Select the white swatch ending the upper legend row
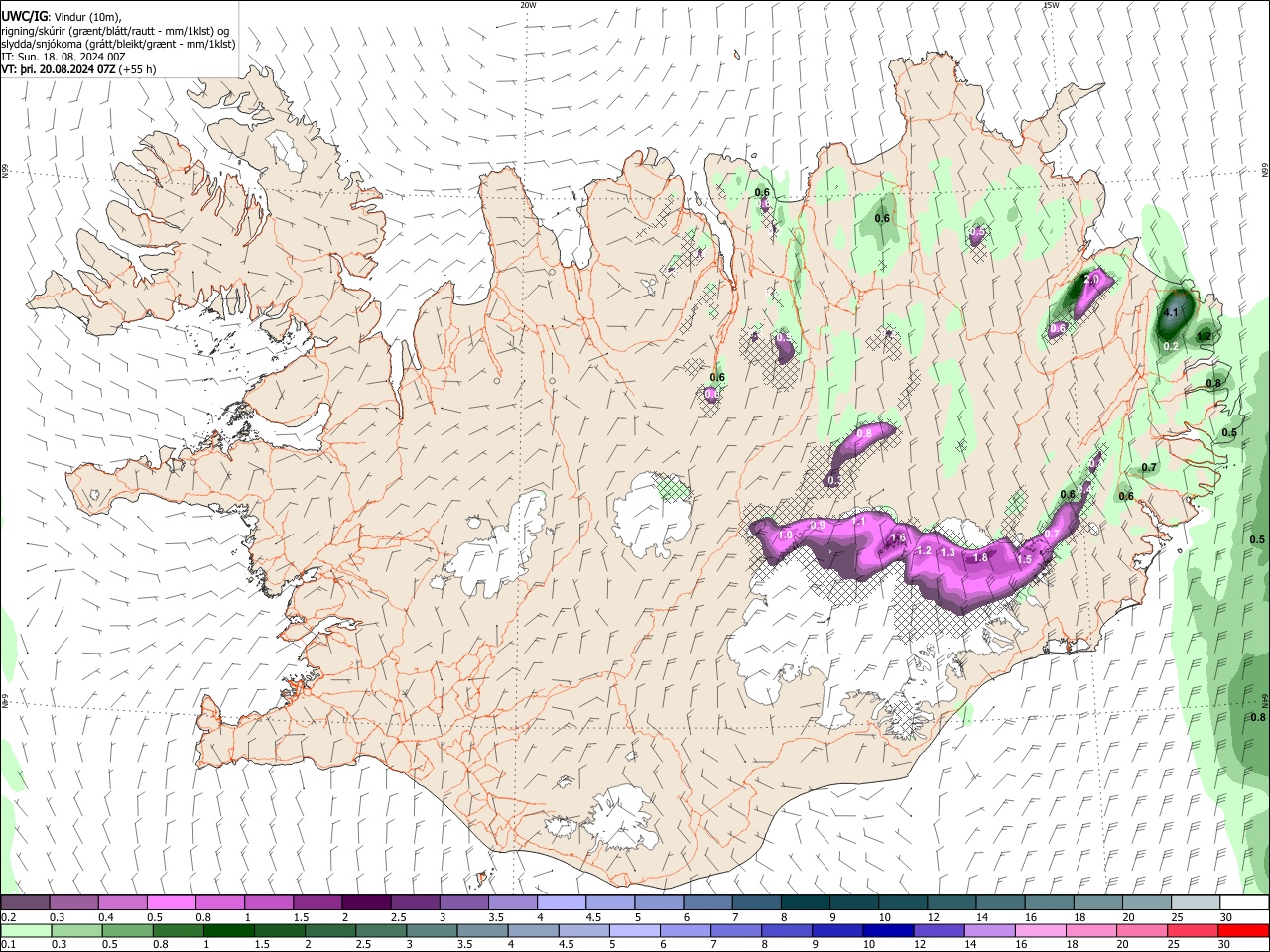Screen dimensions: 1270x952 tap(1243, 902)
